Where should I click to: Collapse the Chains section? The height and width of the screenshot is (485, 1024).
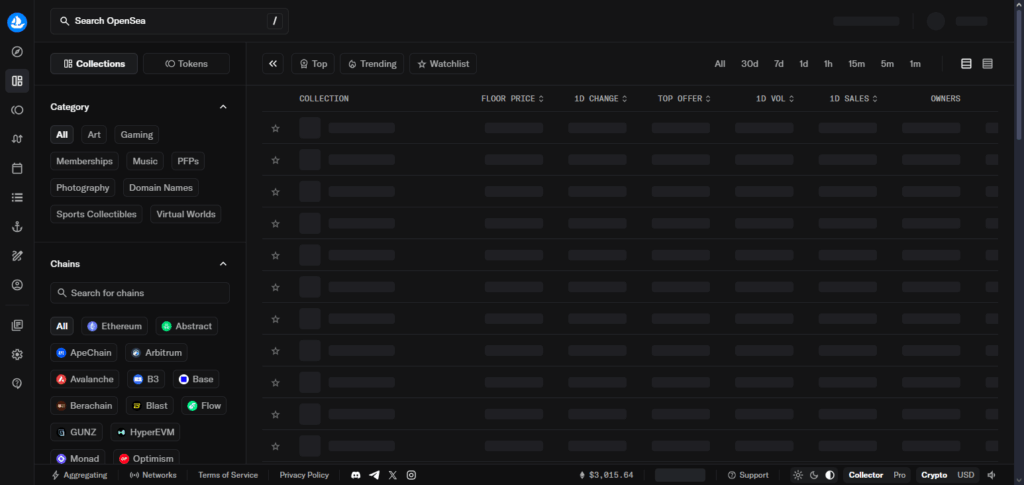click(223, 264)
